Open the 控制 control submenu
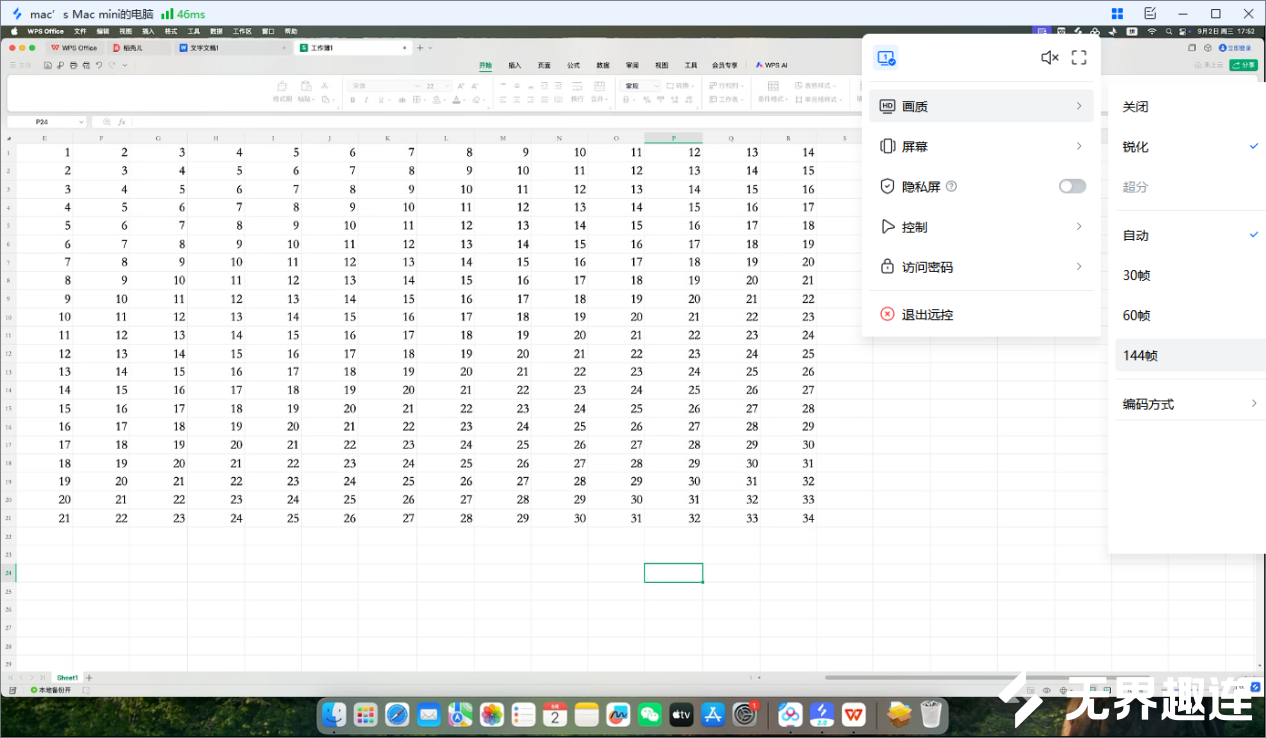The width and height of the screenshot is (1266, 738). (981, 227)
